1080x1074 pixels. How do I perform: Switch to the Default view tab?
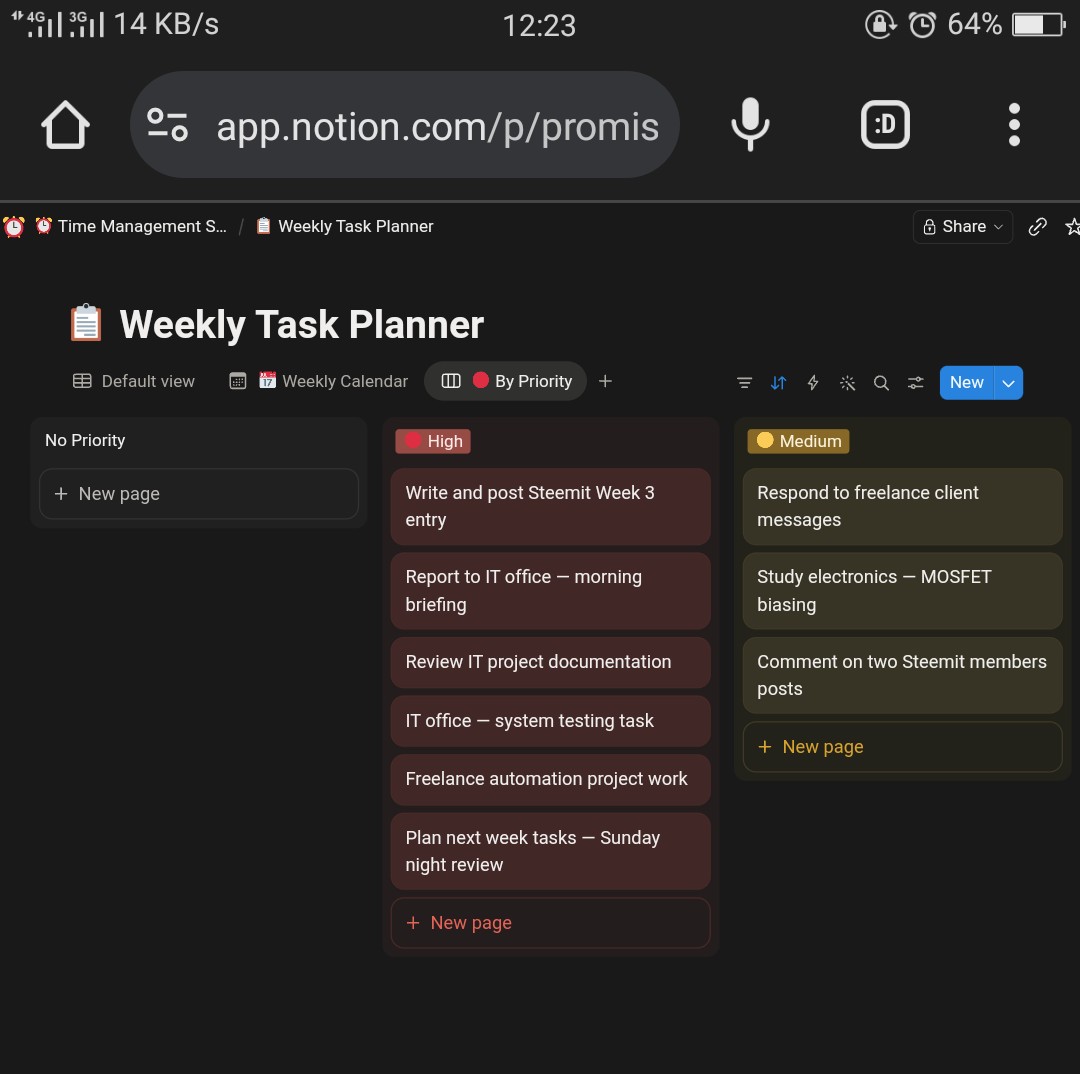coord(134,381)
